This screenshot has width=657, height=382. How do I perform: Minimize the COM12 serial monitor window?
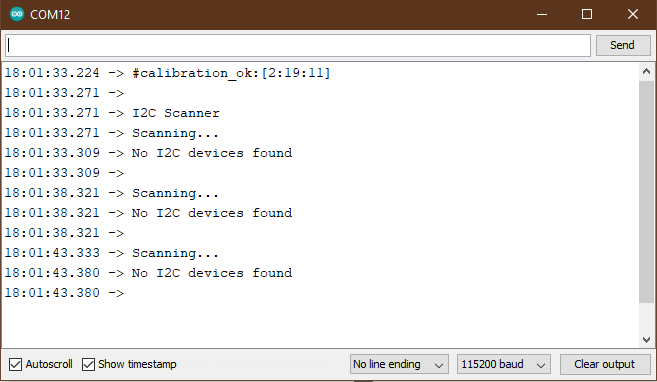[542, 14]
